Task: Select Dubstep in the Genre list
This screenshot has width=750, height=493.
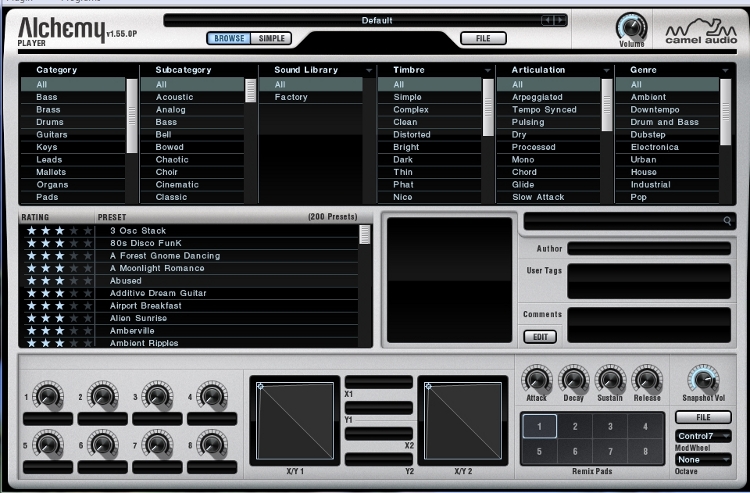Action: click(x=667, y=134)
